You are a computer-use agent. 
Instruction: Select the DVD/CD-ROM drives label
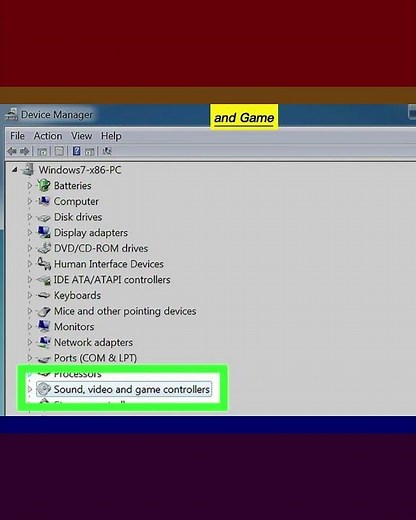[101, 248]
